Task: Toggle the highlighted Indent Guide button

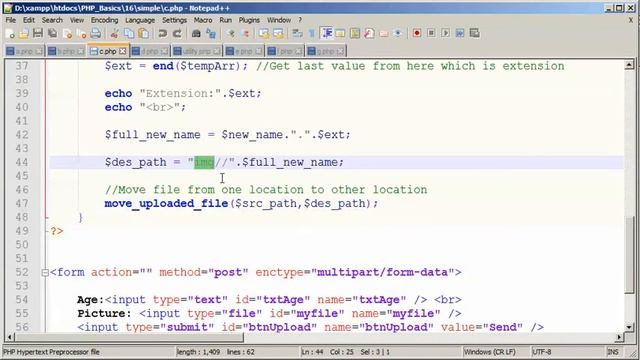Action: (x=326, y=33)
